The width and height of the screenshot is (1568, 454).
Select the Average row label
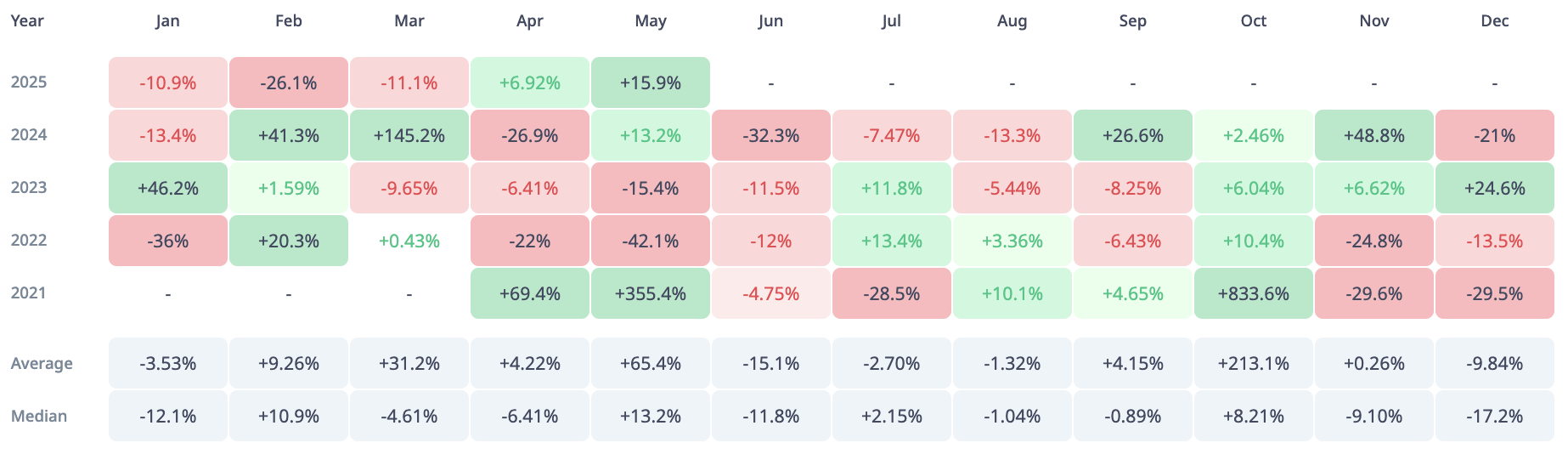click(x=42, y=364)
